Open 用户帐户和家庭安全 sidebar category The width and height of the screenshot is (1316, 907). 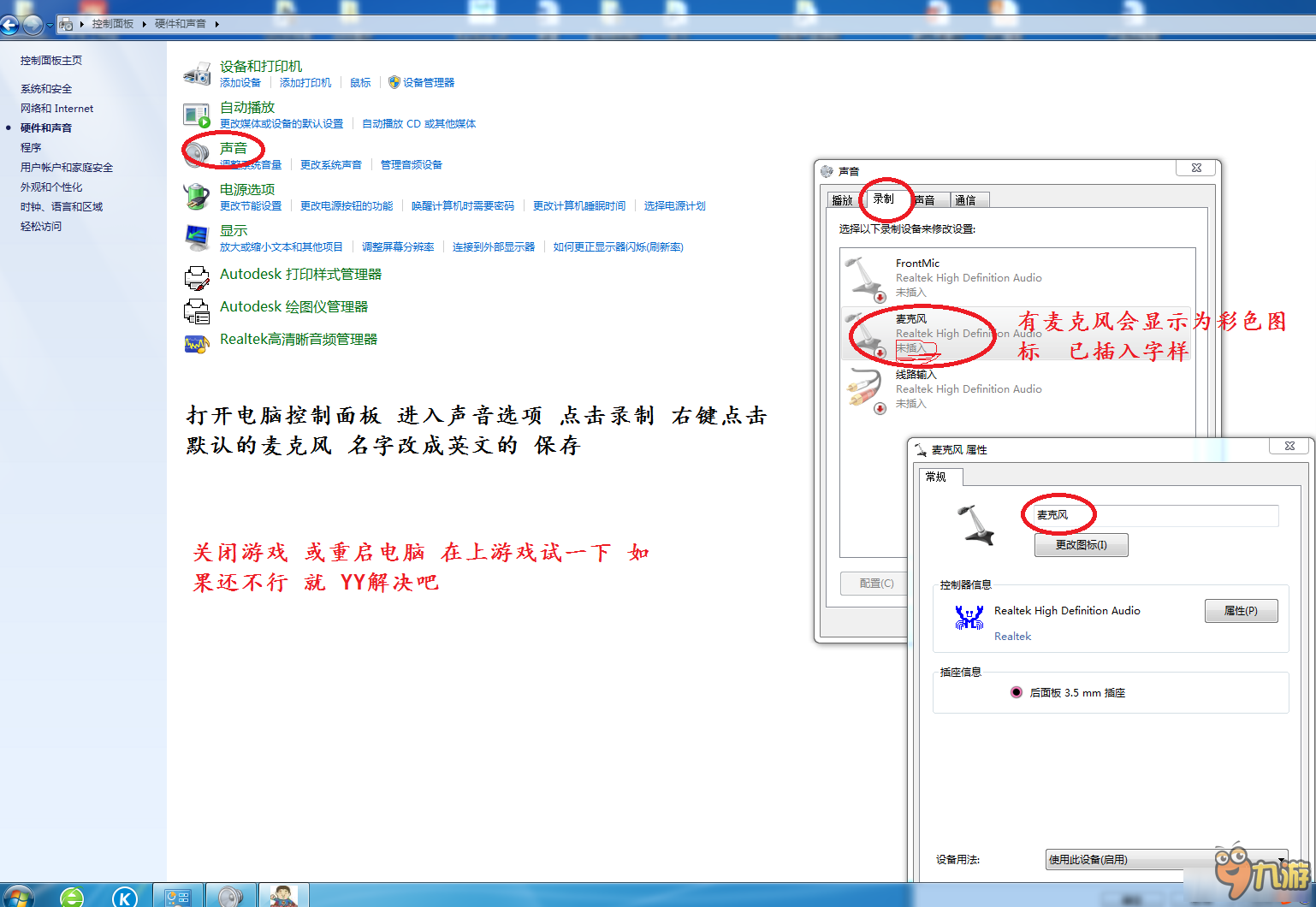(x=67, y=168)
